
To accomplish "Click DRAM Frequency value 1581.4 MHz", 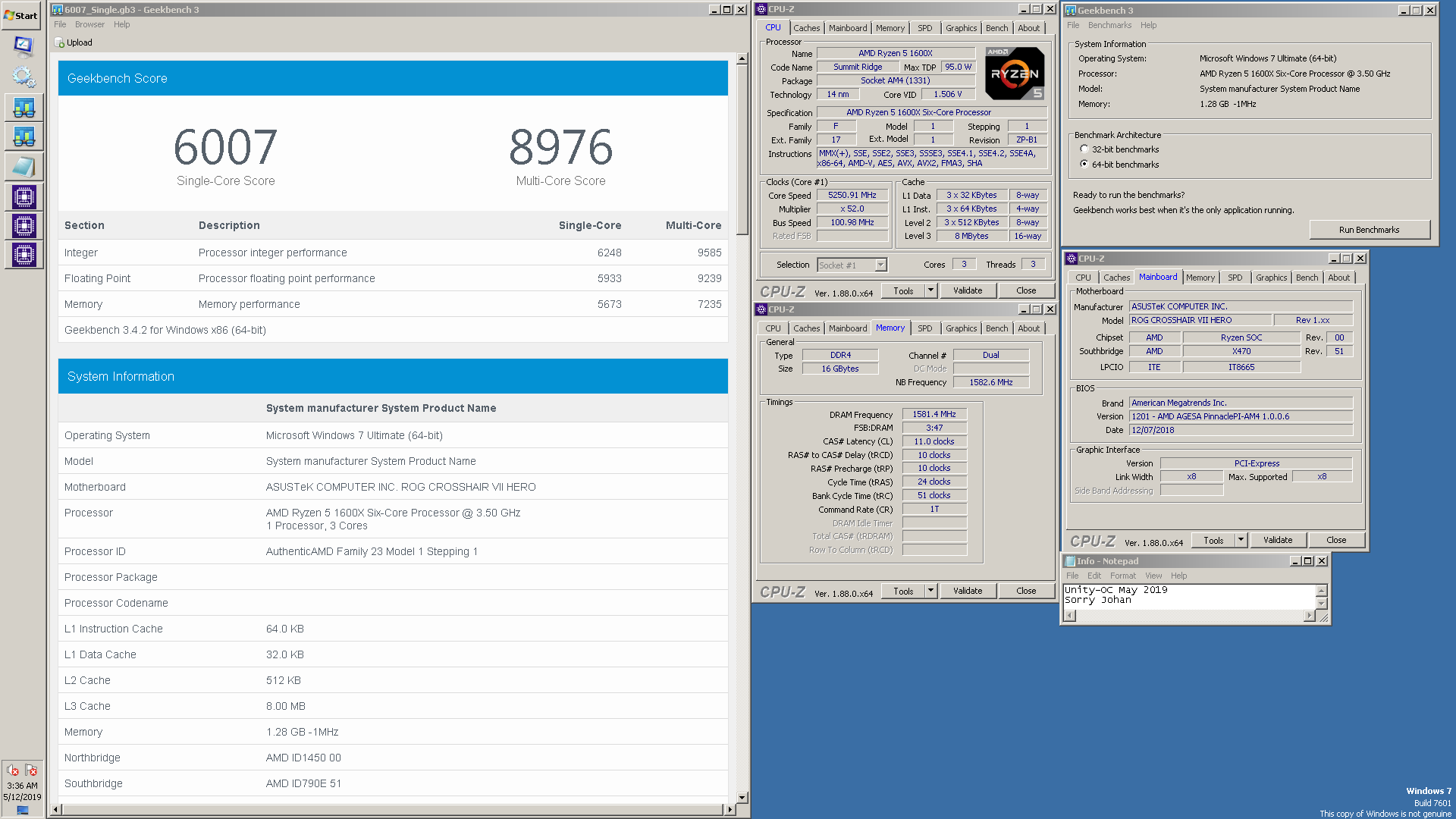I will click(934, 415).
